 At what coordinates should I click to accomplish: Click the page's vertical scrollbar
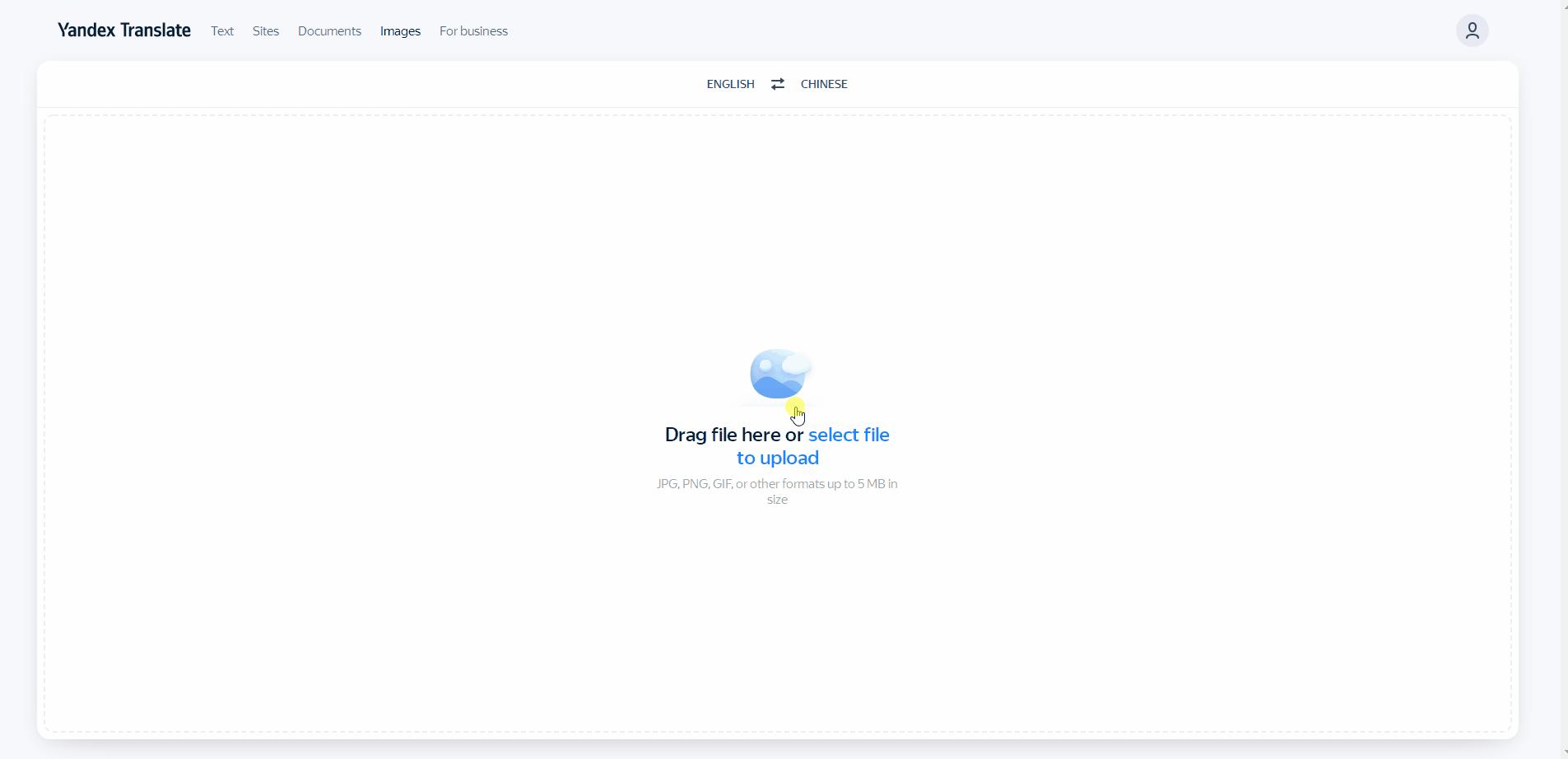point(1564,379)
